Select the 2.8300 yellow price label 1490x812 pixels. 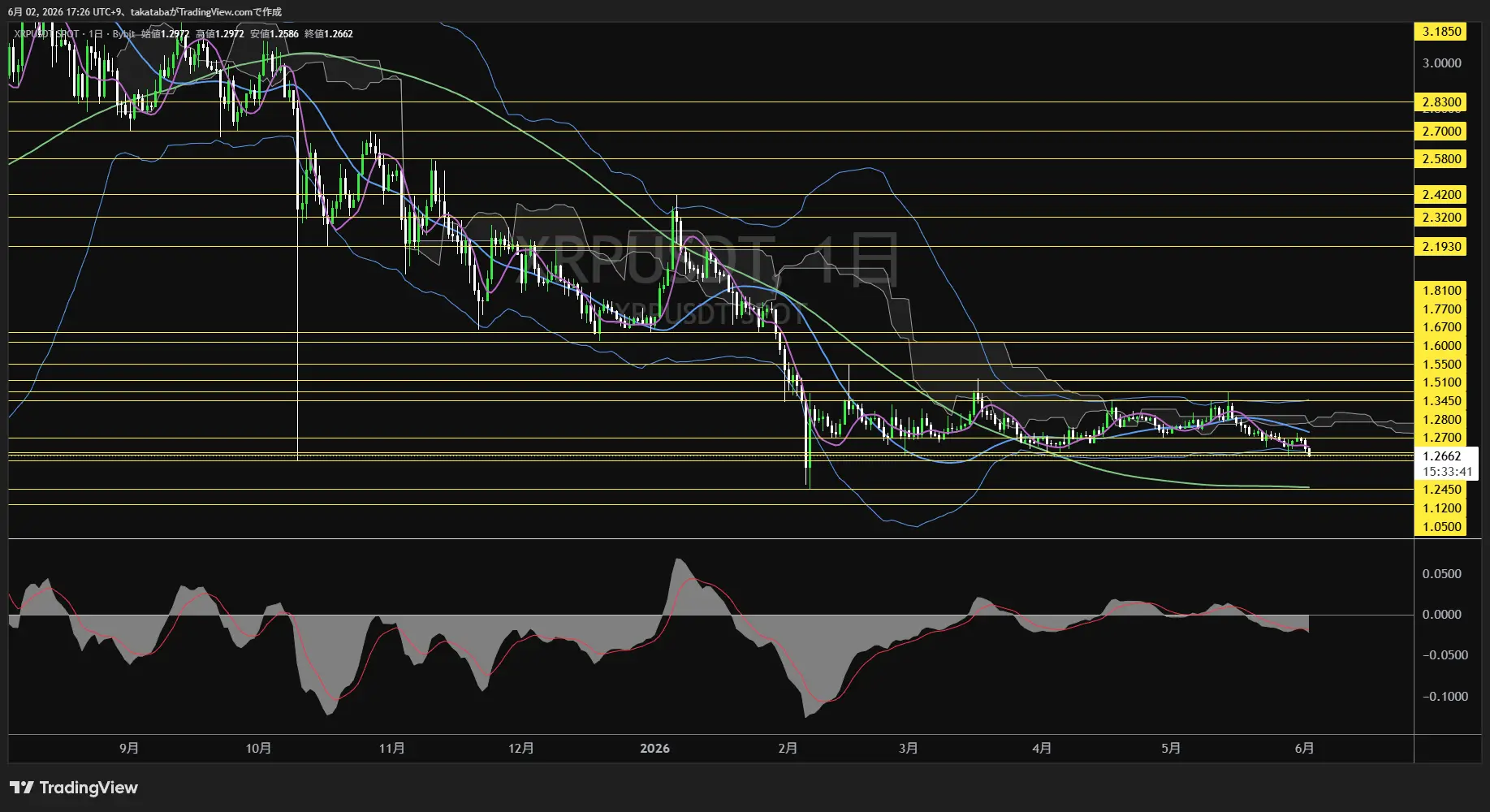coord(1441,102)
